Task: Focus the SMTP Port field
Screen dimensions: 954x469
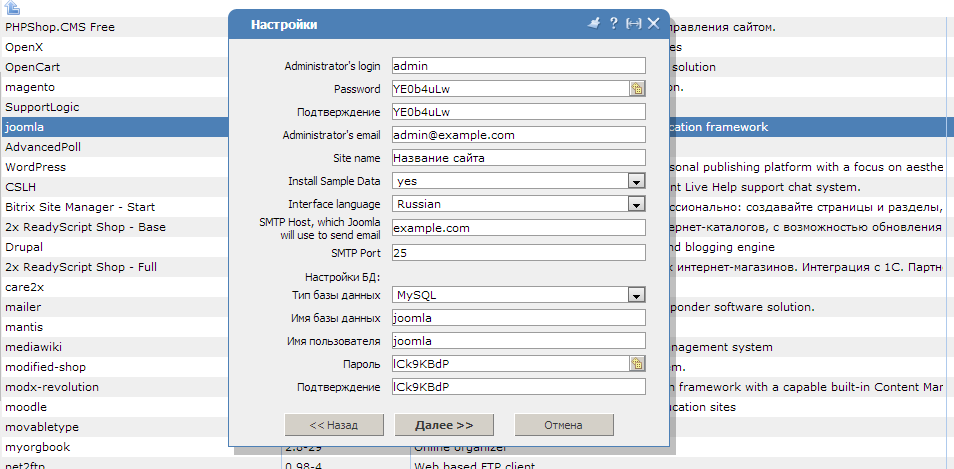Action: (x=518, y=253)
